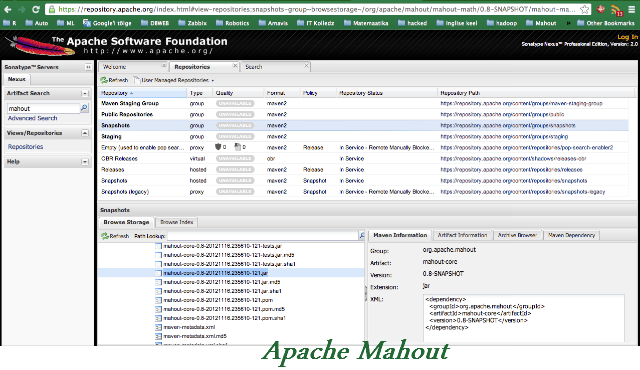Close the Search tab
Screen dimensions: 640x370
click(x=307, y=66)
